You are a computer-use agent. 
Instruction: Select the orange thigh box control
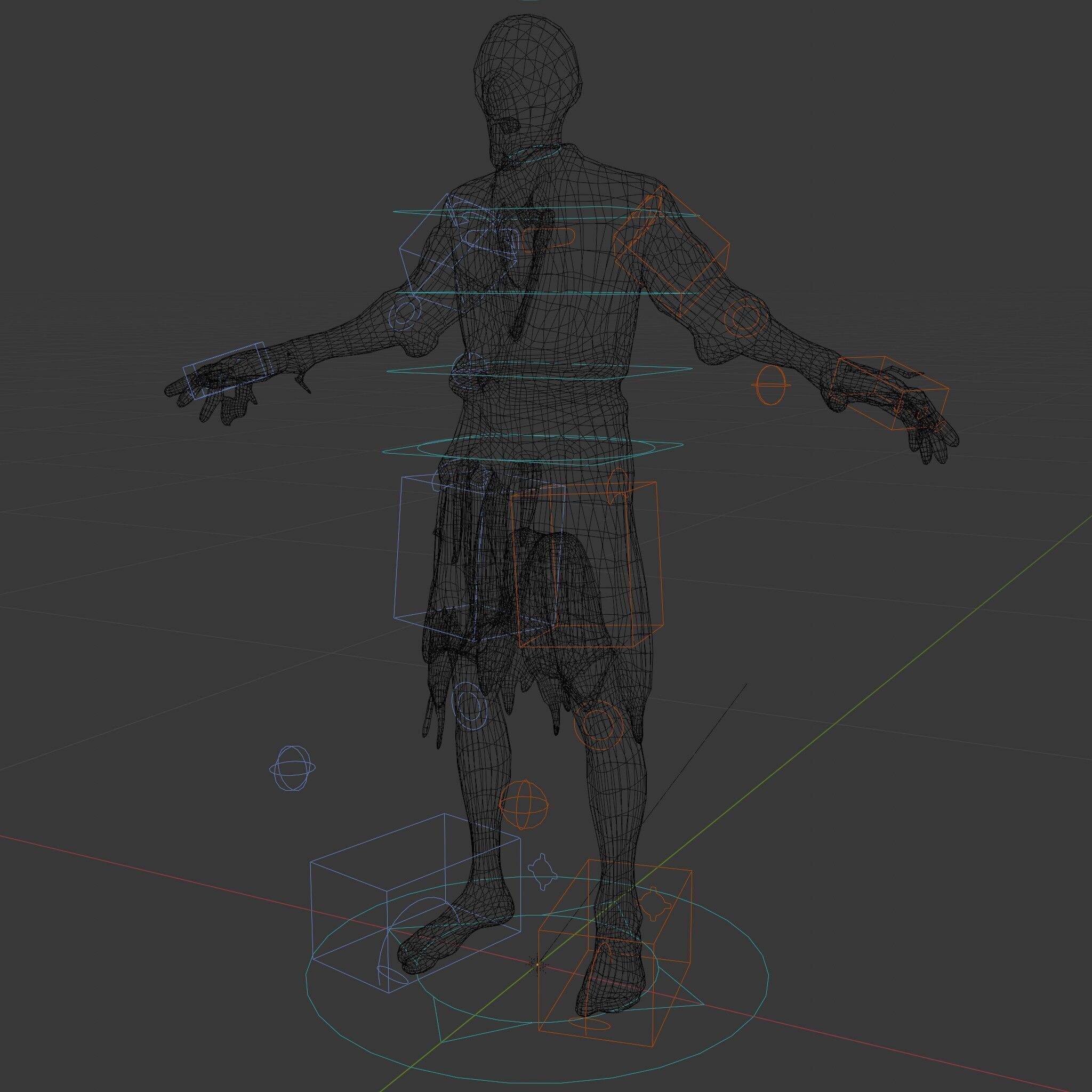pos(588,564)
